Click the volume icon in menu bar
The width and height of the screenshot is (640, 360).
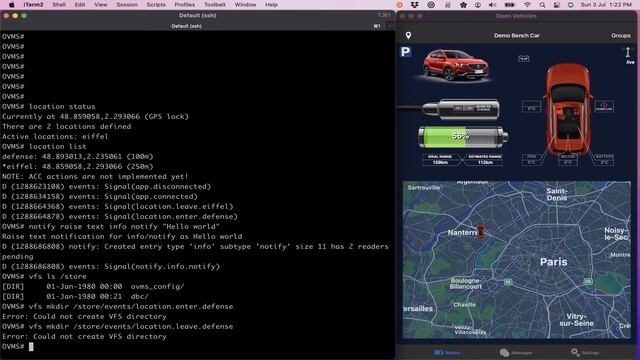pos(493,4)
